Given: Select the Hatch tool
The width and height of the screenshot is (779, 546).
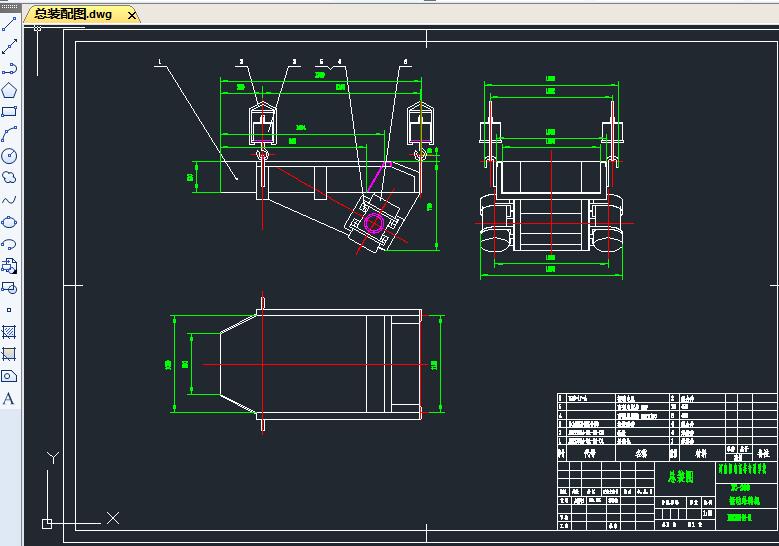Looking at the screenshot, I should (9, 331).
